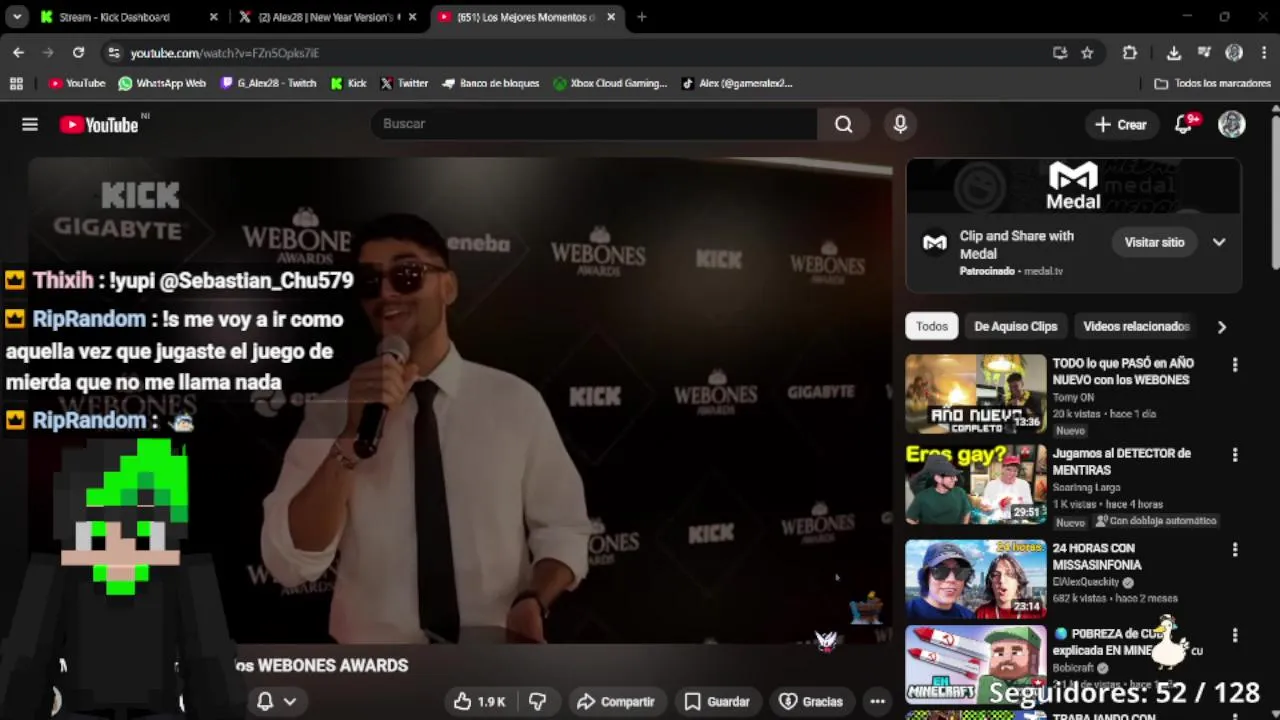Like the video with the thumbs-up
Viewport: 1280px width, 720px height.
tap(480, 702)
